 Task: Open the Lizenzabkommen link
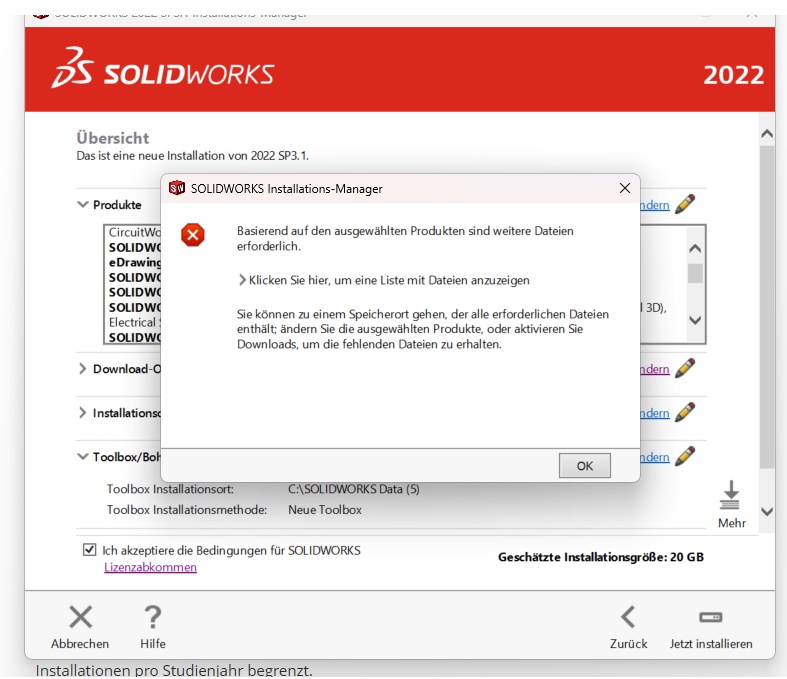point(150,567)
